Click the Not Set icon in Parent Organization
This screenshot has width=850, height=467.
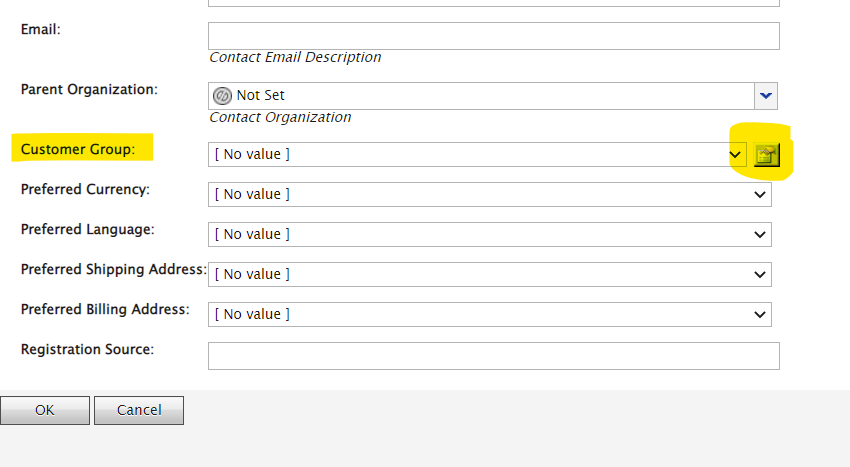pos(223,95)
